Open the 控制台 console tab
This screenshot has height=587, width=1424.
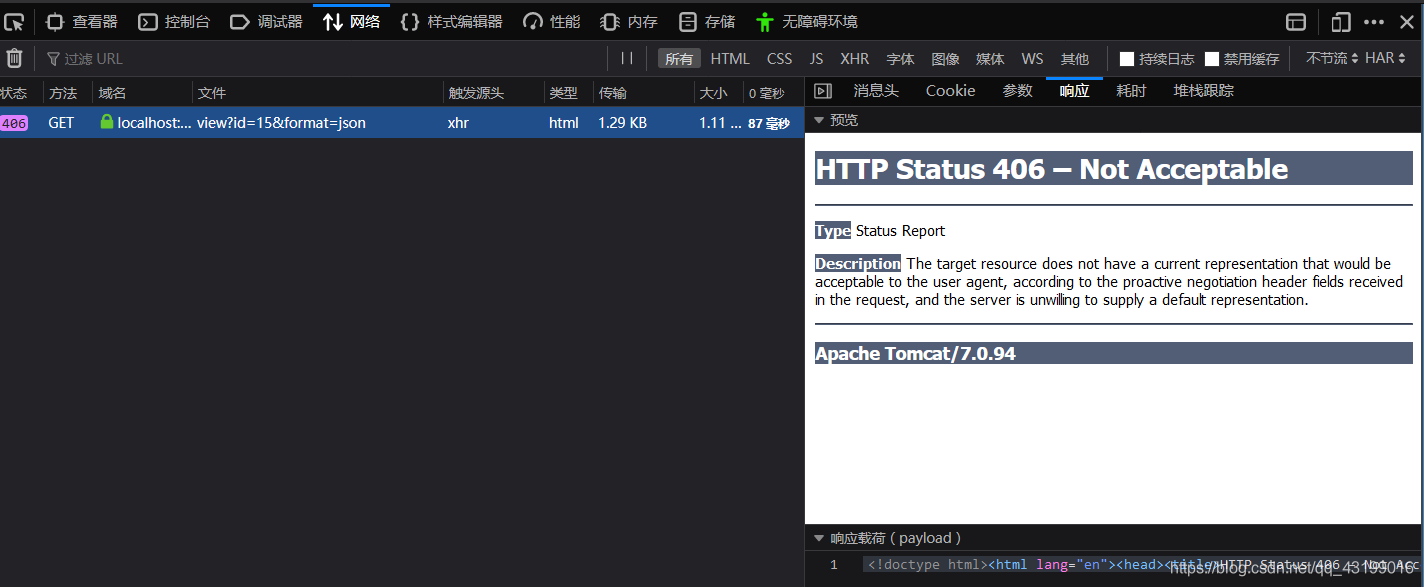pyautogui.click(x=174, y=21)
